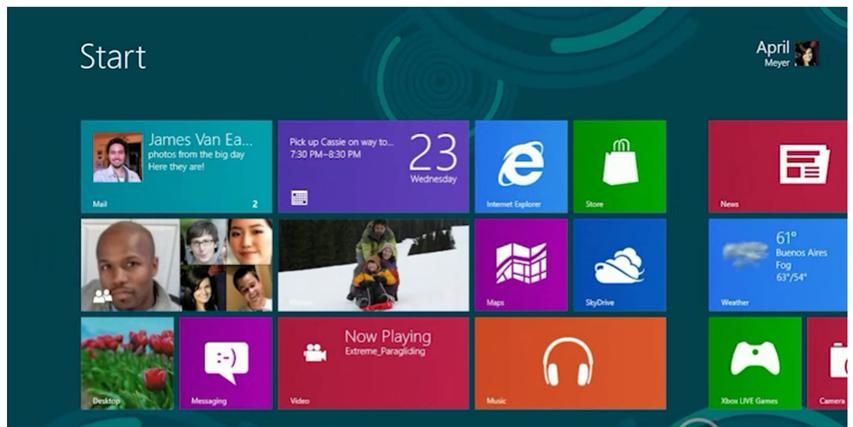Open the Messaging chat bubble tile
This screenshot has height=427, width=853.
tap(225, 362)
